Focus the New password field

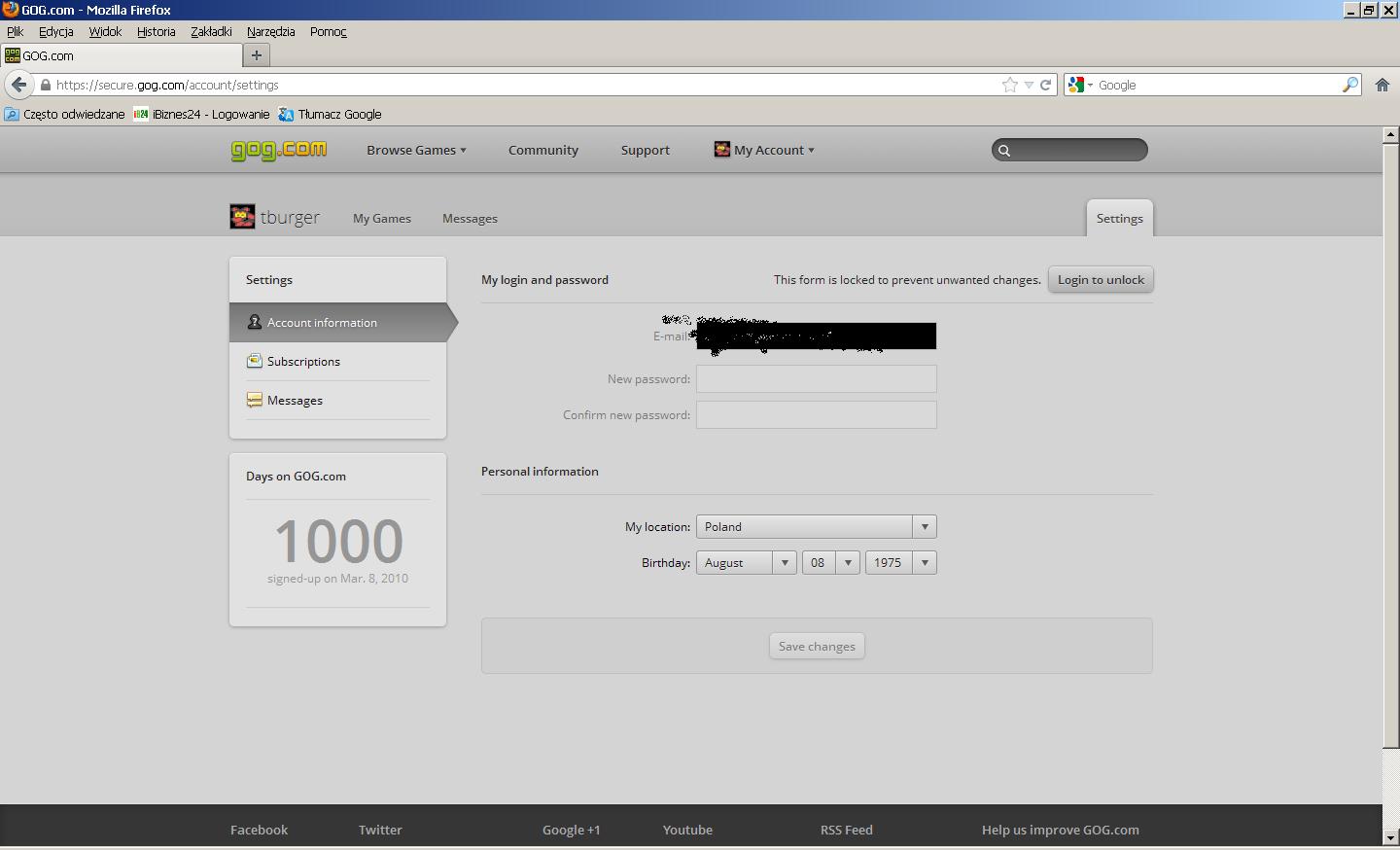(817, 378)
